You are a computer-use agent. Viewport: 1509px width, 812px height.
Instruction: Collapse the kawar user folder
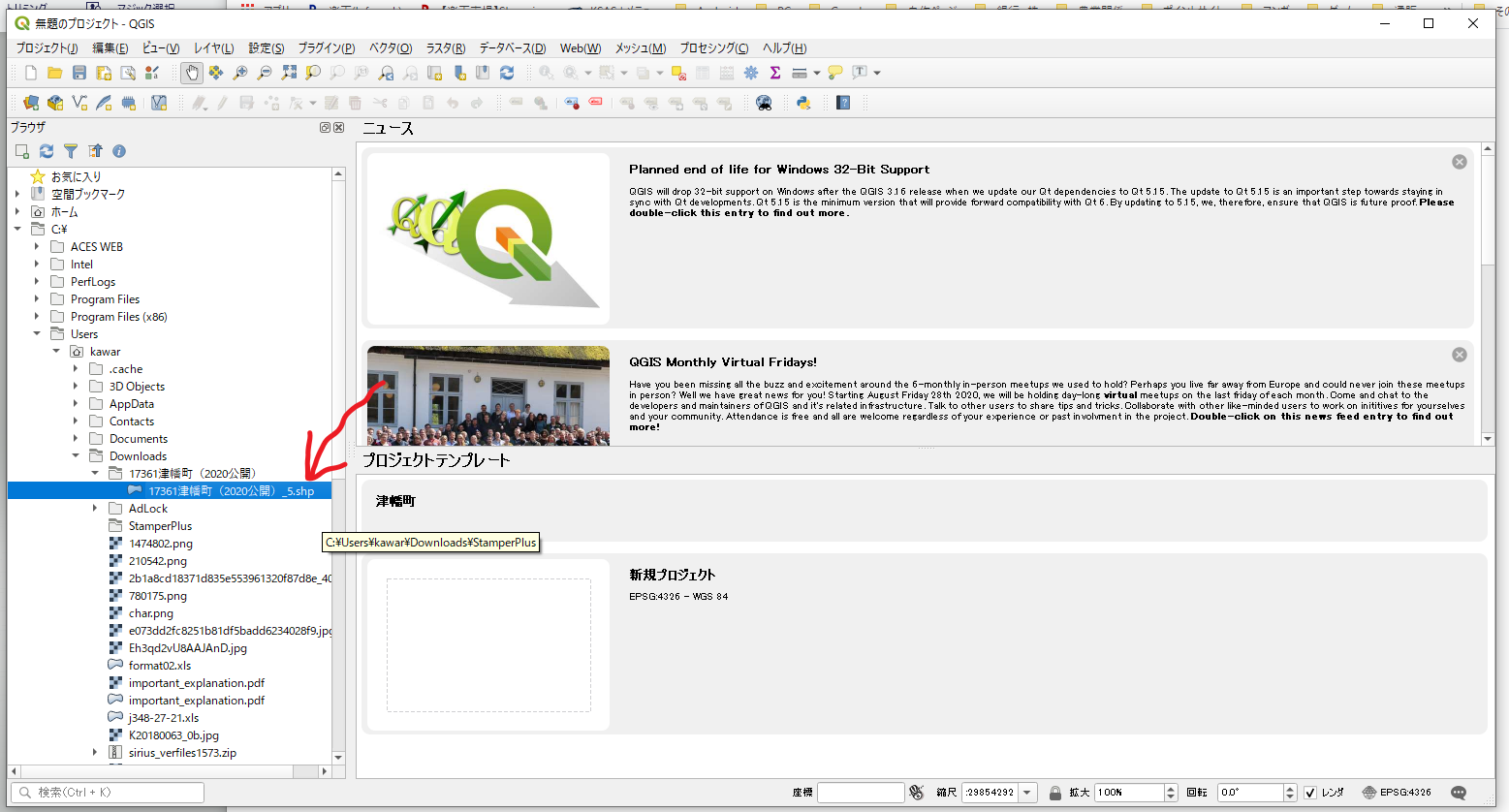coord(56,352)
